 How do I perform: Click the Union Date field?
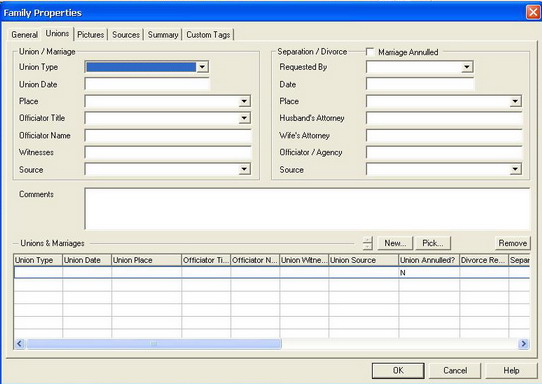pos(147,84)
